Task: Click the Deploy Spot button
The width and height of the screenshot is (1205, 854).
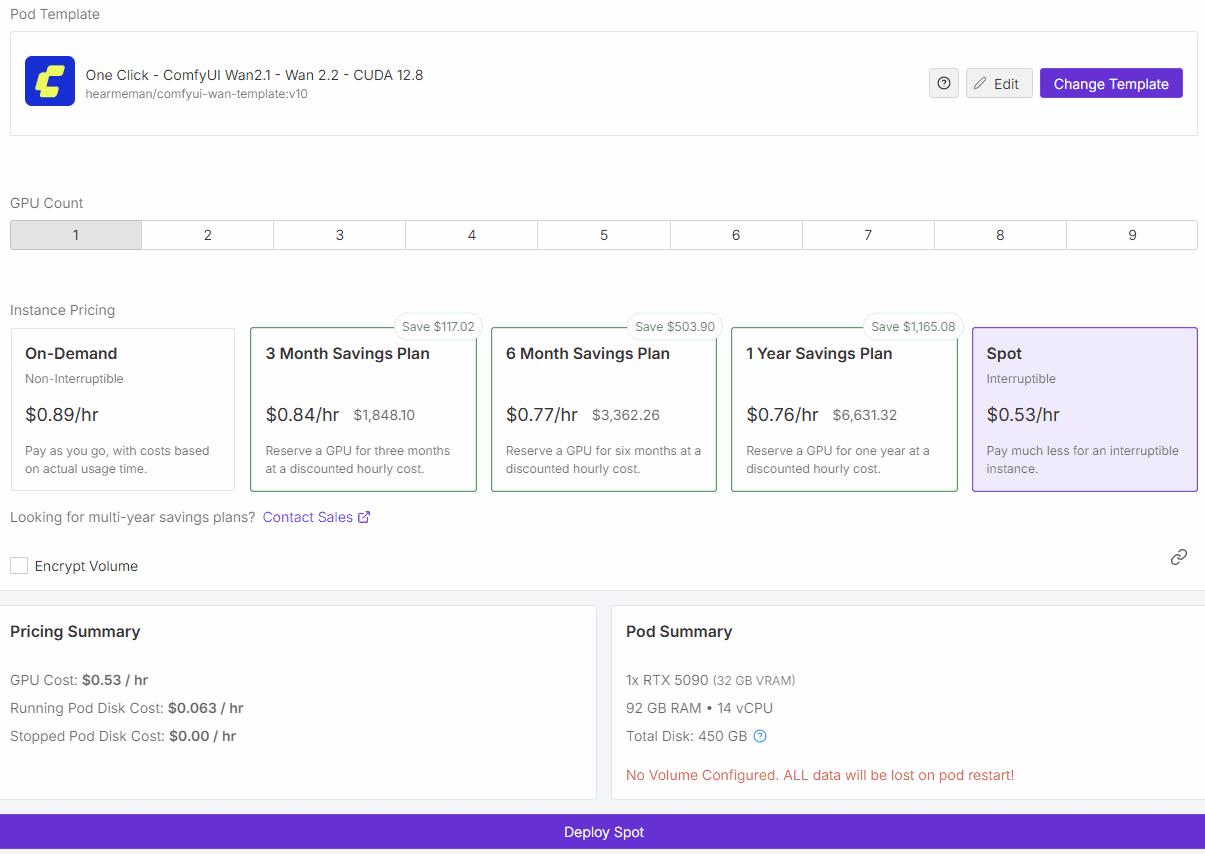Action: point(602,832)
